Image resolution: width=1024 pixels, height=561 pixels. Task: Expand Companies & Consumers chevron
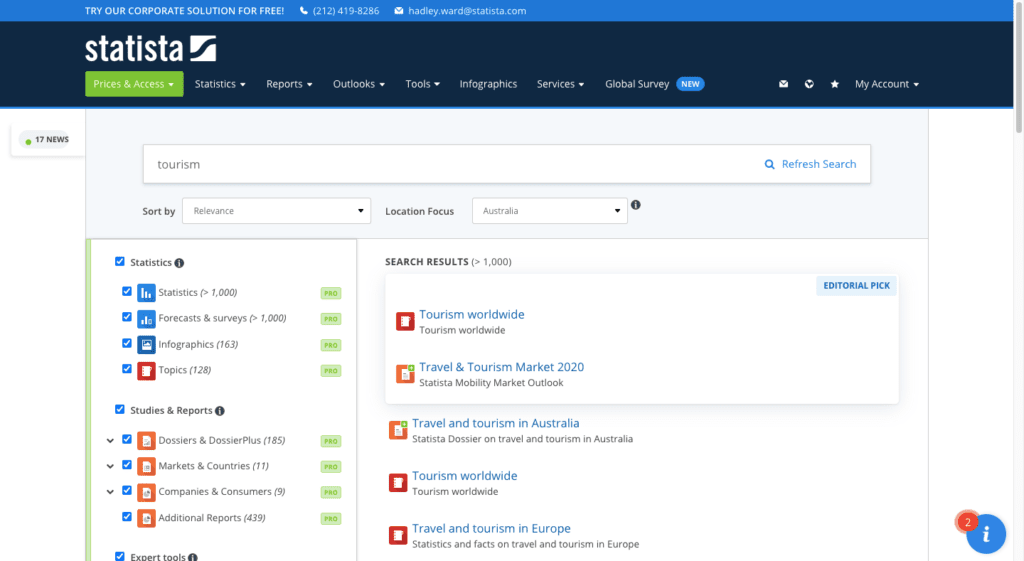[110, 492]
